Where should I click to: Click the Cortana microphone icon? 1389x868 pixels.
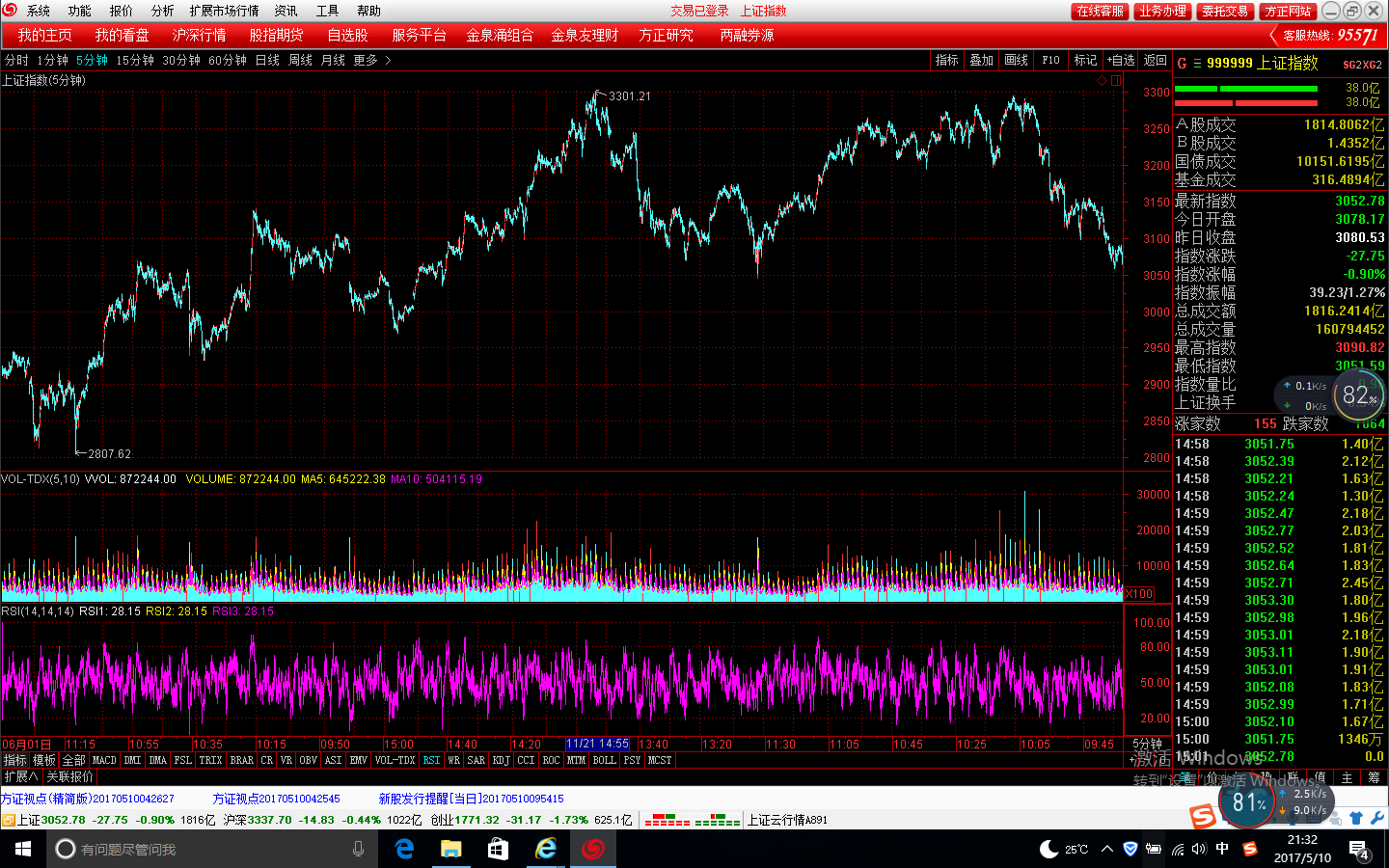tap(358, 849)
